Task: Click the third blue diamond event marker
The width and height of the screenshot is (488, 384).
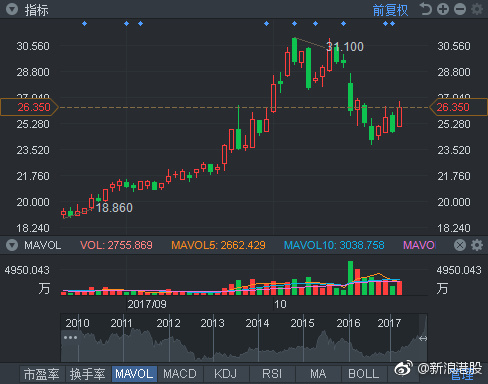Action: click(141, 23)
